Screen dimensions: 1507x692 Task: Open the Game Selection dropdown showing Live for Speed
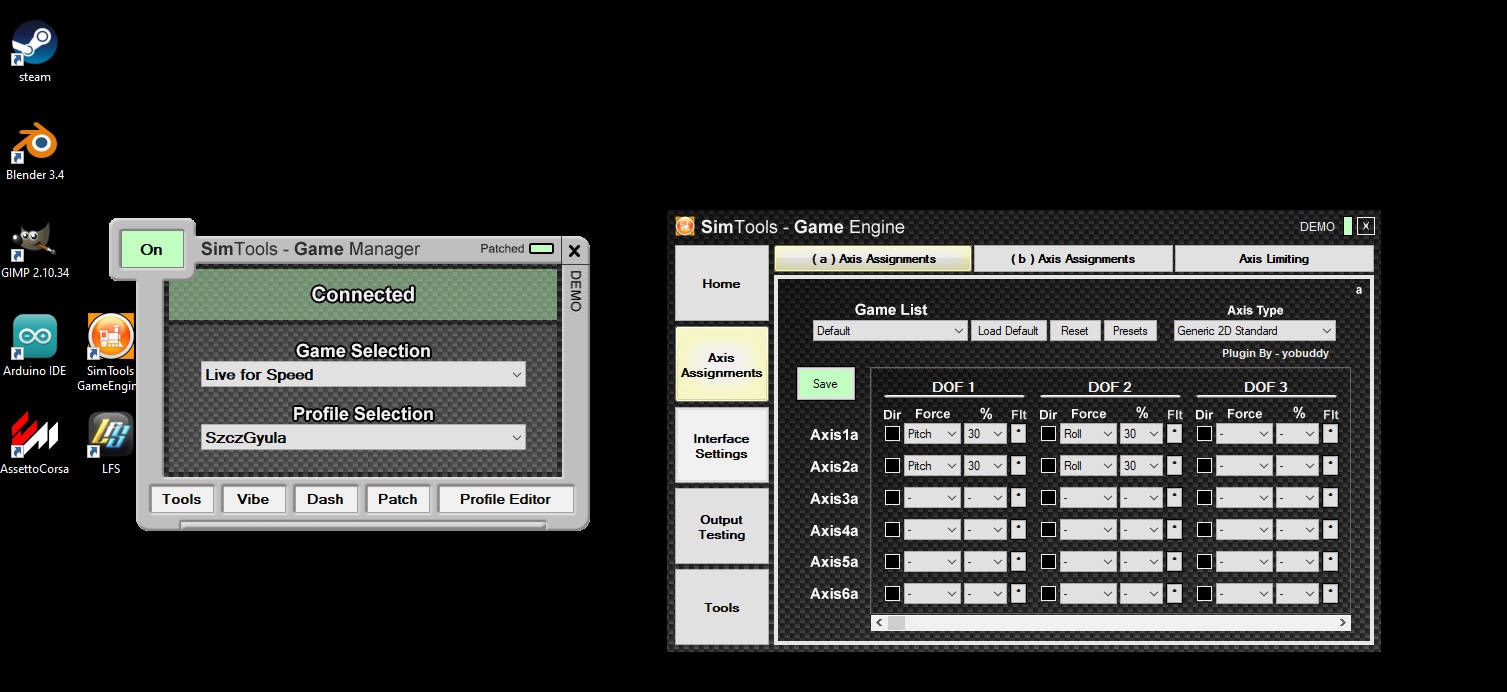363,375
